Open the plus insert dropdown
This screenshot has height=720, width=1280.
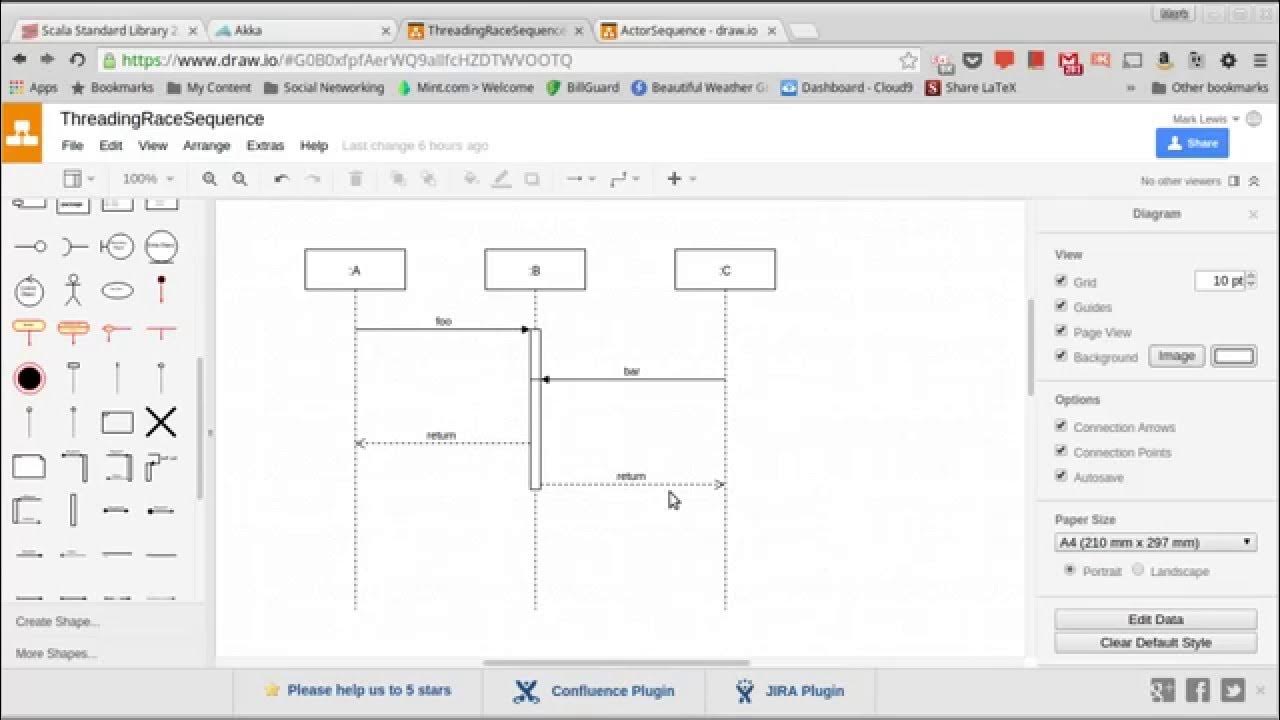tap(681, 179)
